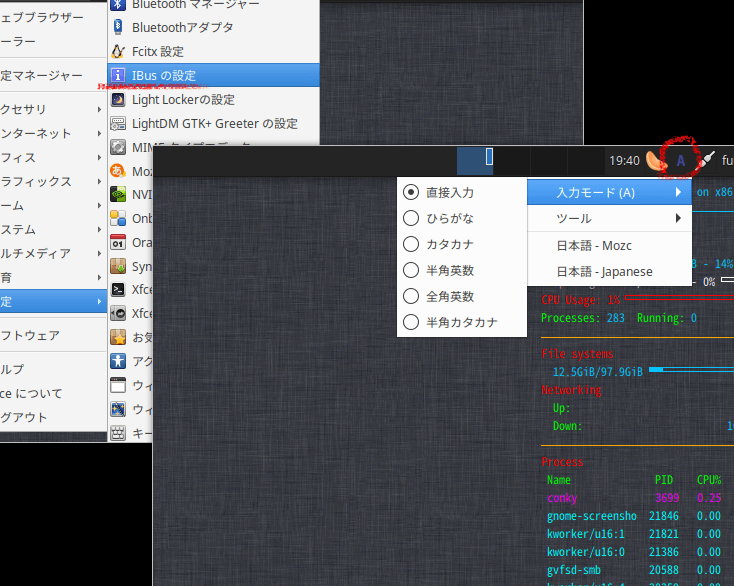Click the Fcitx penguin icon

pyautogui.click(x=118, y=51)
